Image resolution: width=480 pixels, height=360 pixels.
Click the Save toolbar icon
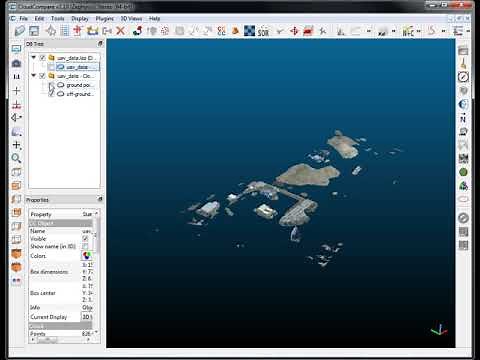(34, 31)
